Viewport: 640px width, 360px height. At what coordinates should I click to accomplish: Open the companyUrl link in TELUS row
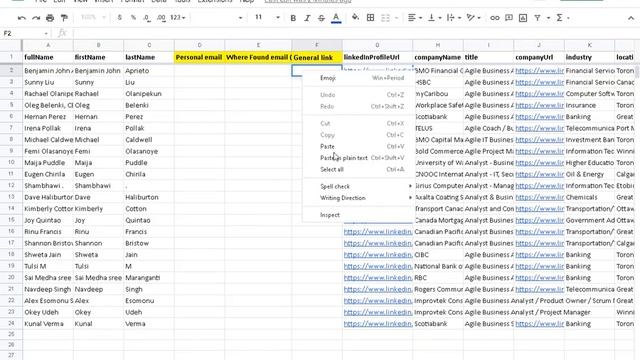point(539,128)
